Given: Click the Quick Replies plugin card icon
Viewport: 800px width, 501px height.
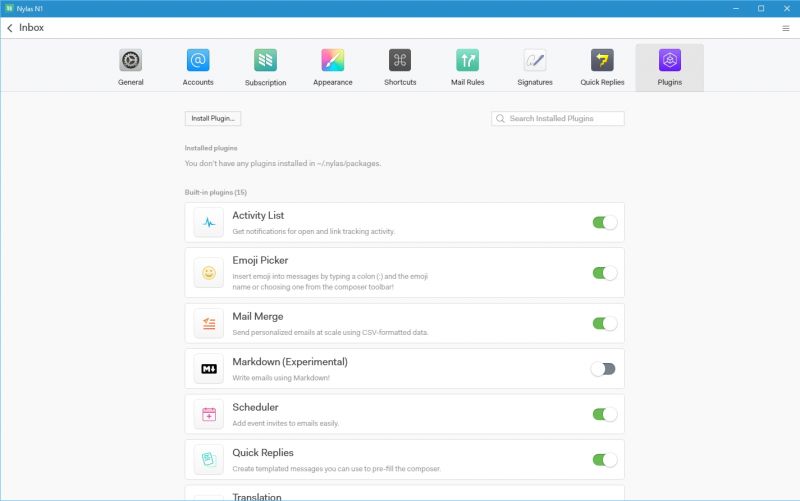Looking at the screenshot, I should point(209,460).
